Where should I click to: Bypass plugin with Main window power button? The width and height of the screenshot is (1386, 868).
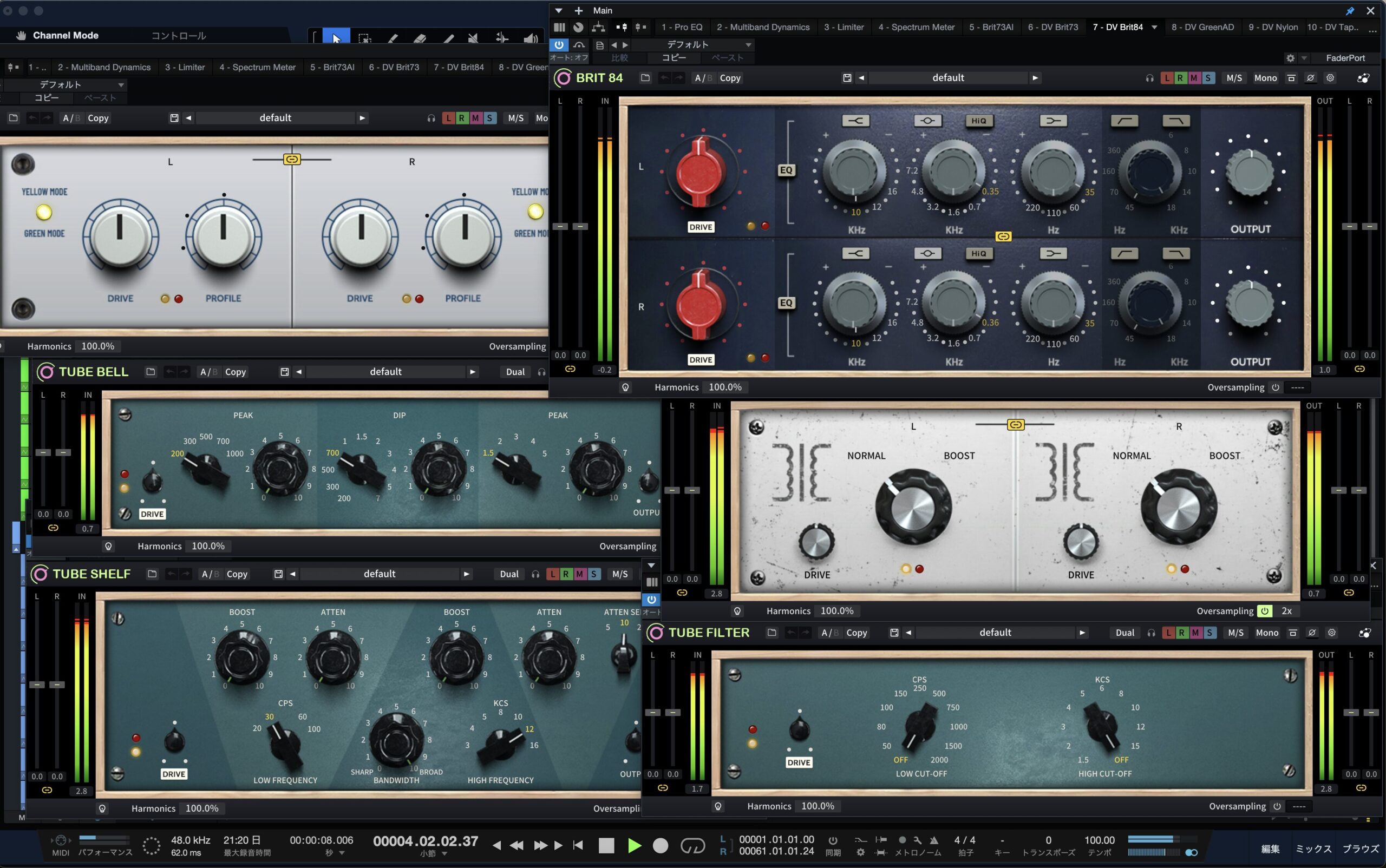(x=559, y=44)
